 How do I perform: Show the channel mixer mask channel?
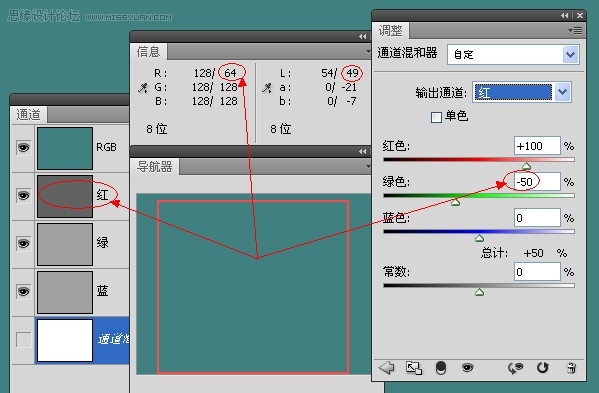23,340
